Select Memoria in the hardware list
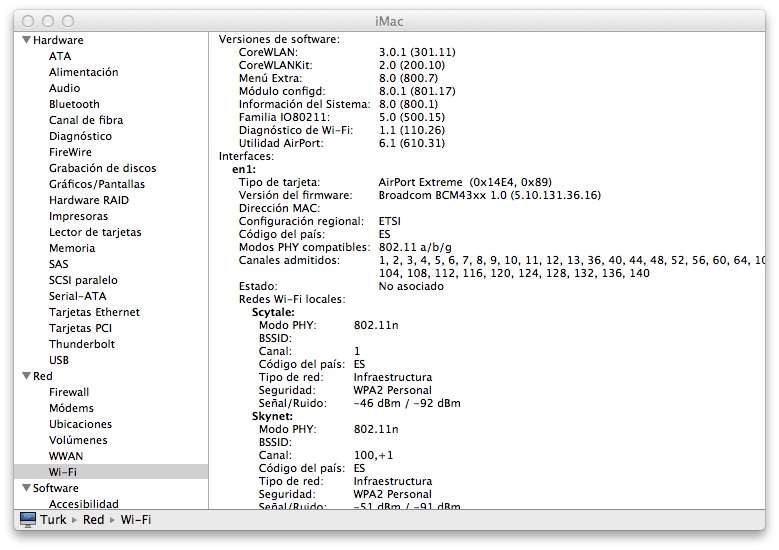This screenshot has height=550, width=779. click(x=72, y=248)
